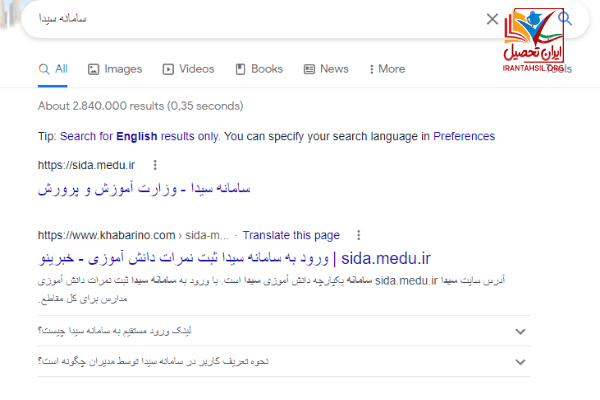Open result سامانه سیدا - وزارت آموزش و پرورش
Image resolution: width=600 pixels, height=400 pixels.
click(x=144, y=189)
